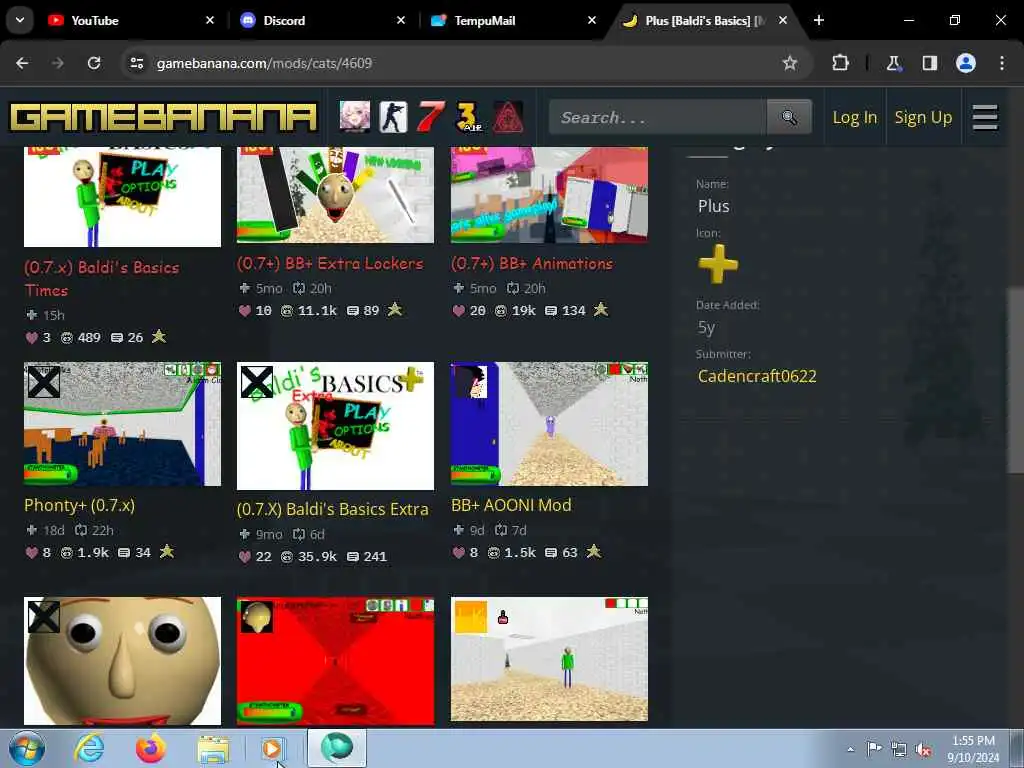Open a new browser tab

819,20
